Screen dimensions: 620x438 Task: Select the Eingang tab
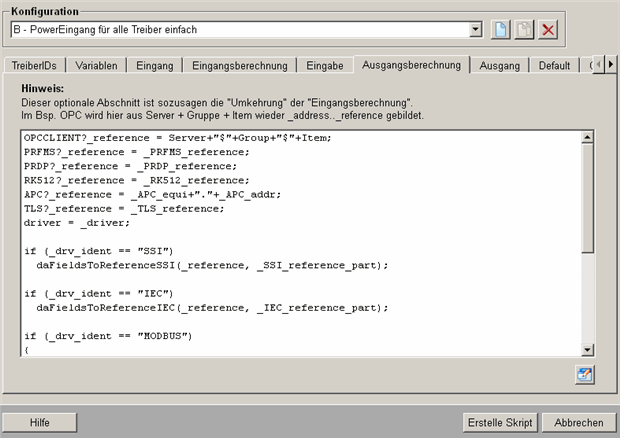pos(155,66)
